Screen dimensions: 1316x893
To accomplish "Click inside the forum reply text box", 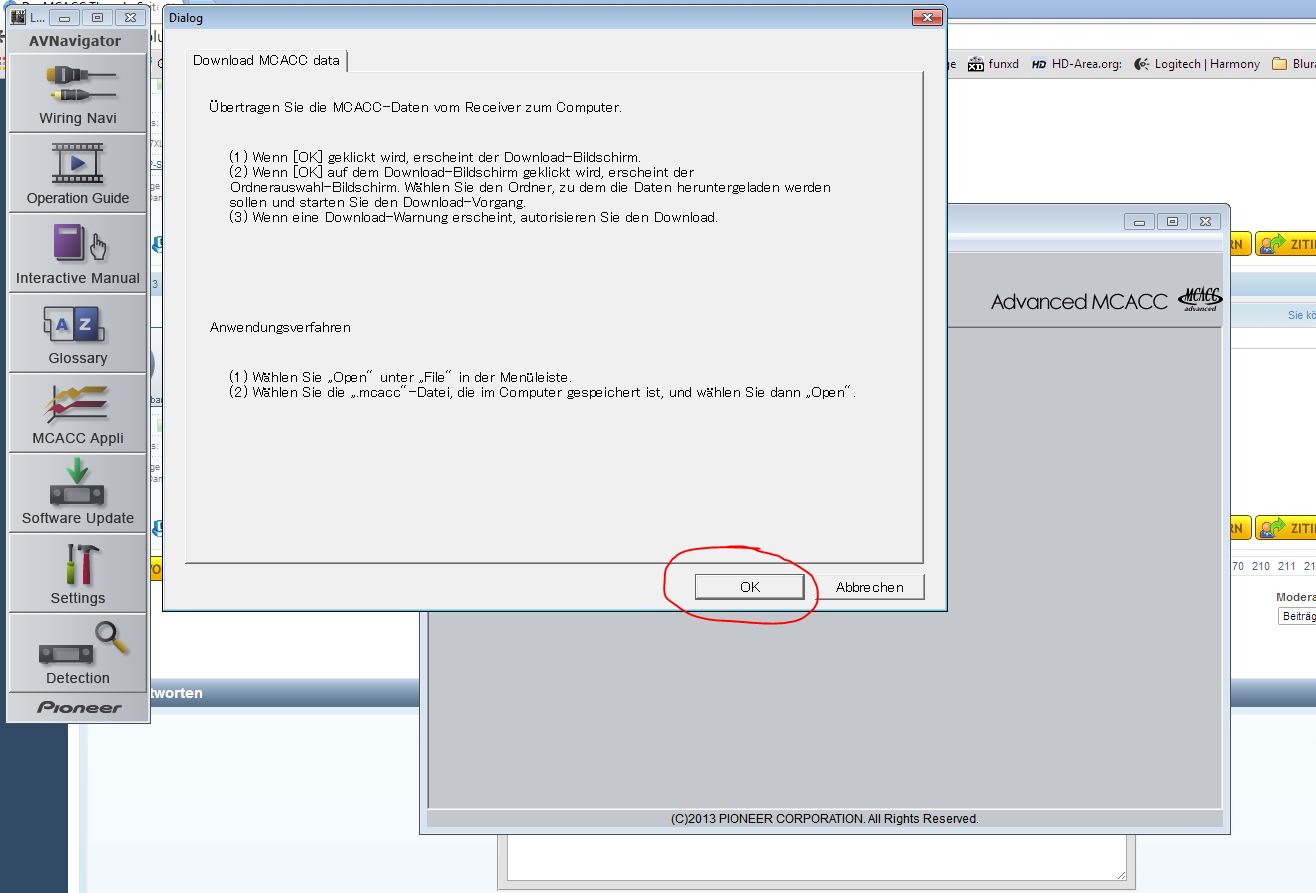I will [x=816, y=859].
